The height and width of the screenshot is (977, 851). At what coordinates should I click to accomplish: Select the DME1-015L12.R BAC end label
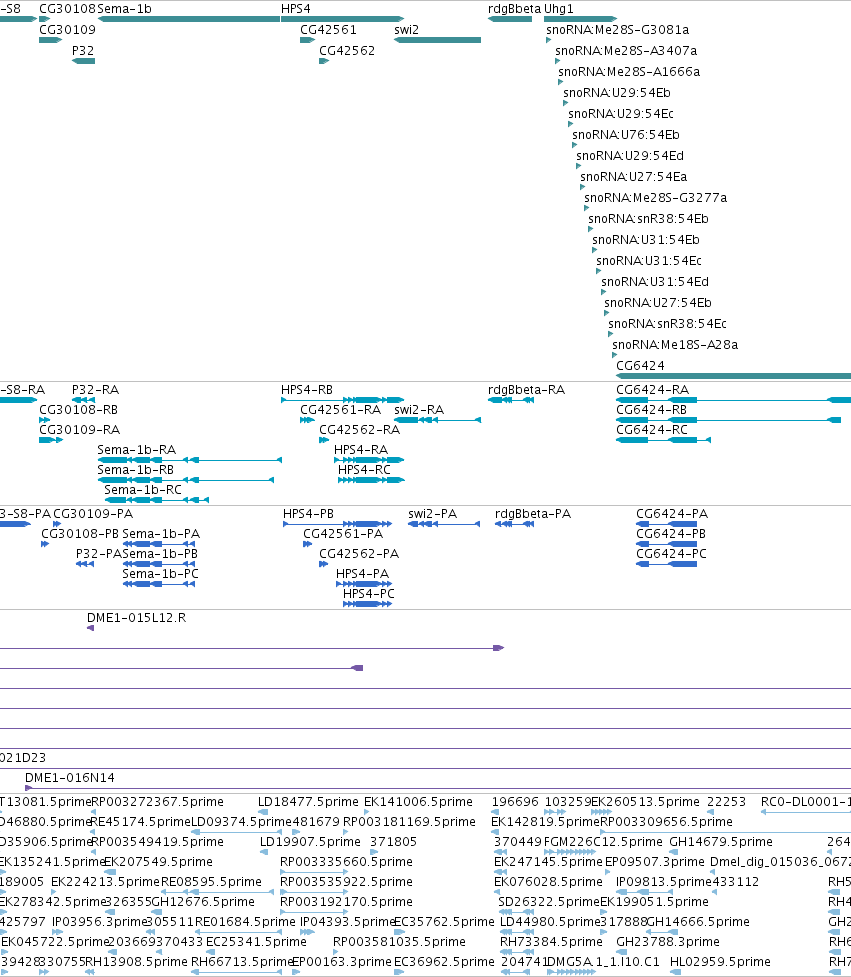click(136, 617)
